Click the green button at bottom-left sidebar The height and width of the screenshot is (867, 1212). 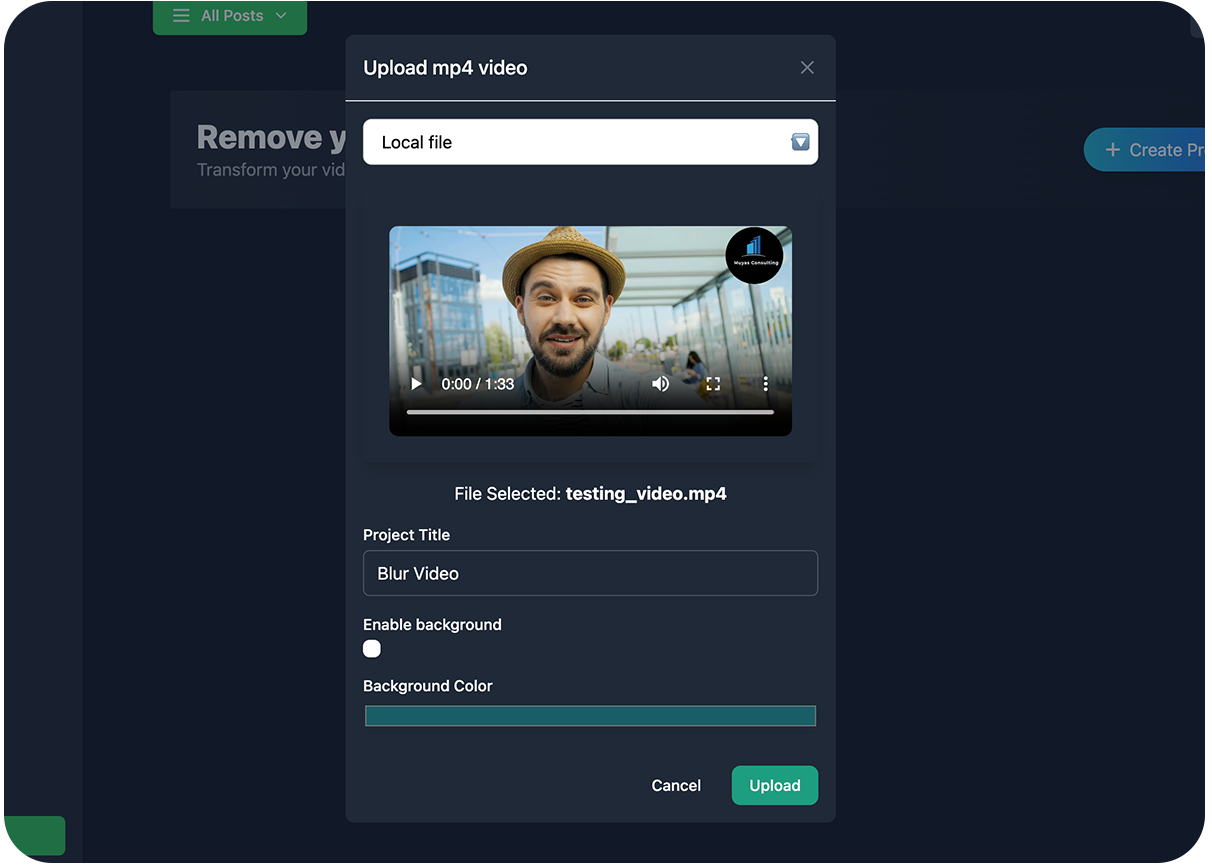34,835
